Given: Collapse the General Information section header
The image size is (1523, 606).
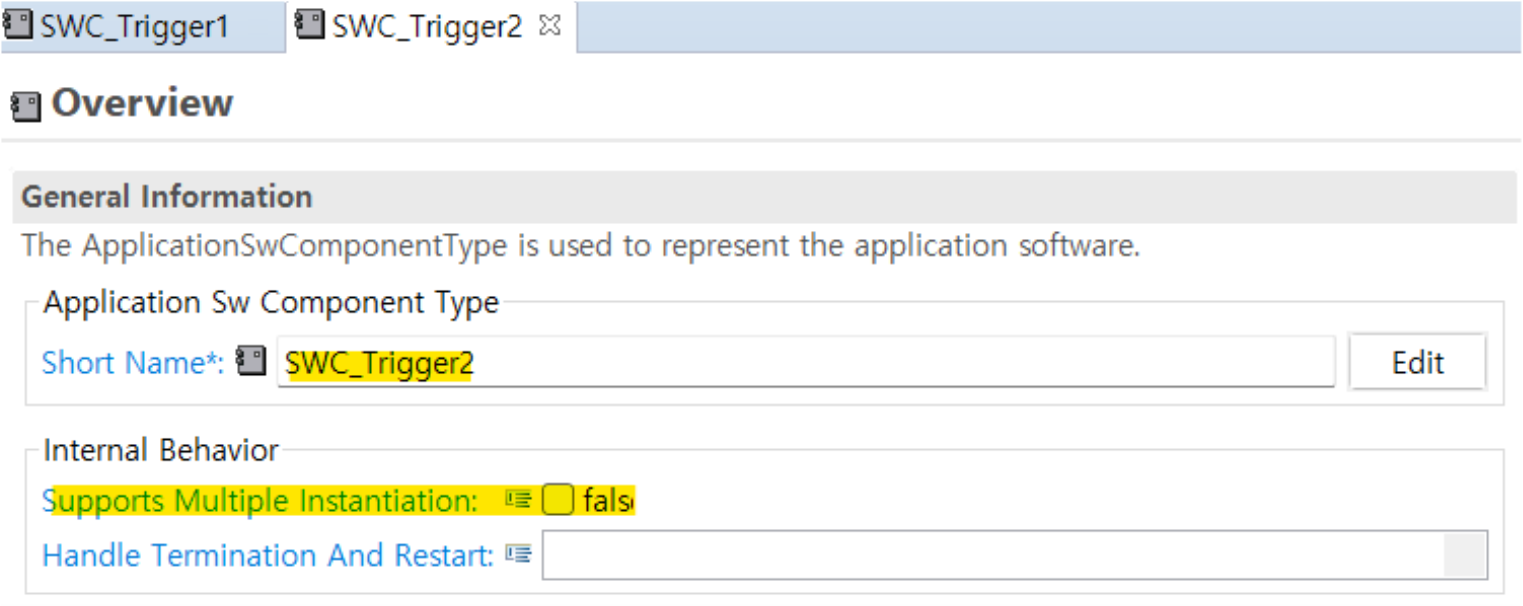Looking at the screenshot, I should pyautogui.click(x=166, y=197).
